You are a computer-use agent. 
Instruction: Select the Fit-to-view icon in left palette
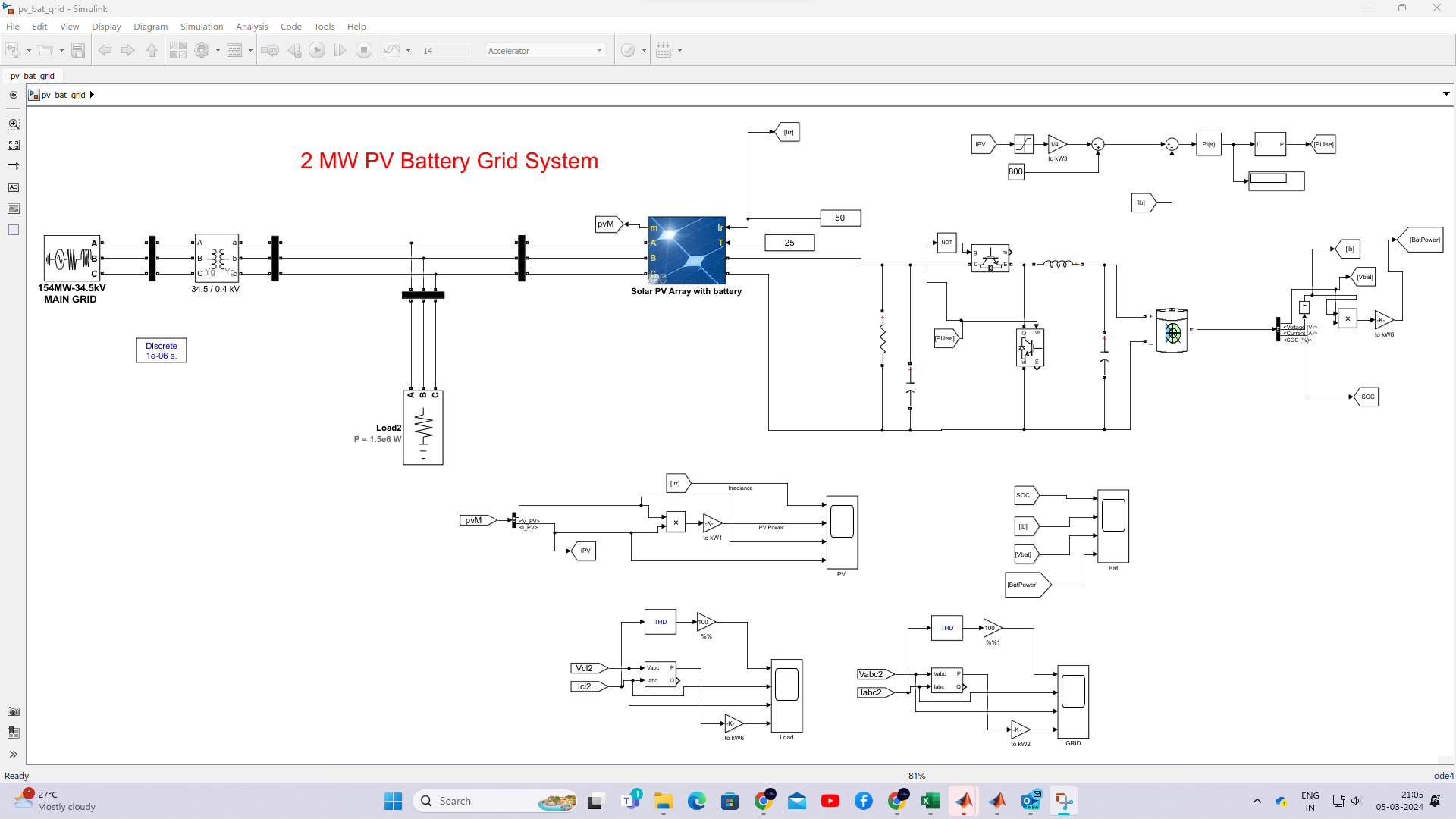coord(14,144)
